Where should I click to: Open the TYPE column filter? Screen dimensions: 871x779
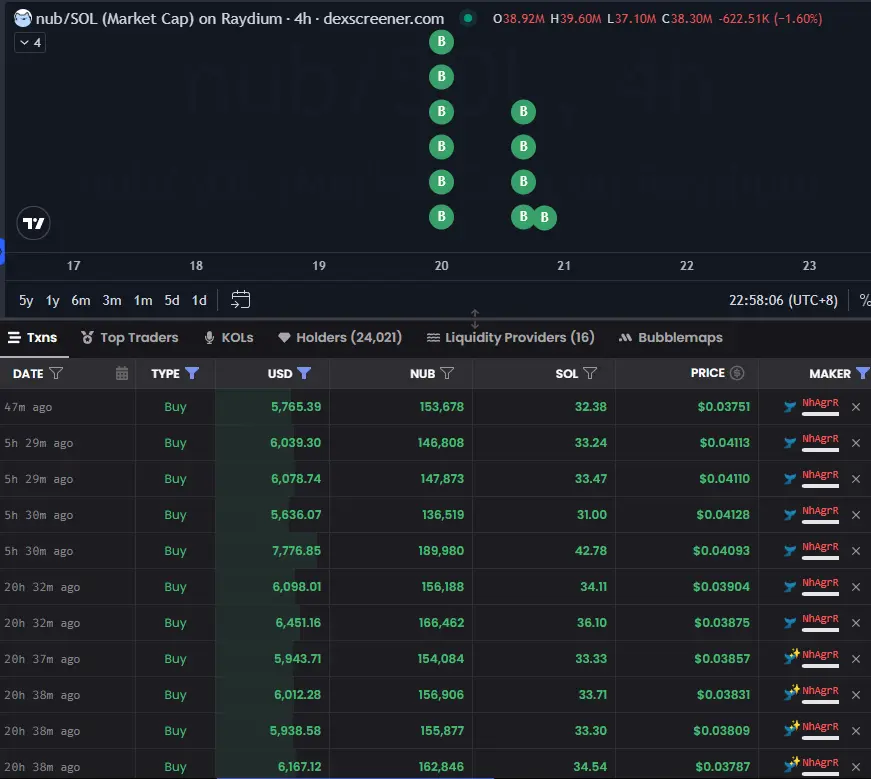[x=192, y=373]
